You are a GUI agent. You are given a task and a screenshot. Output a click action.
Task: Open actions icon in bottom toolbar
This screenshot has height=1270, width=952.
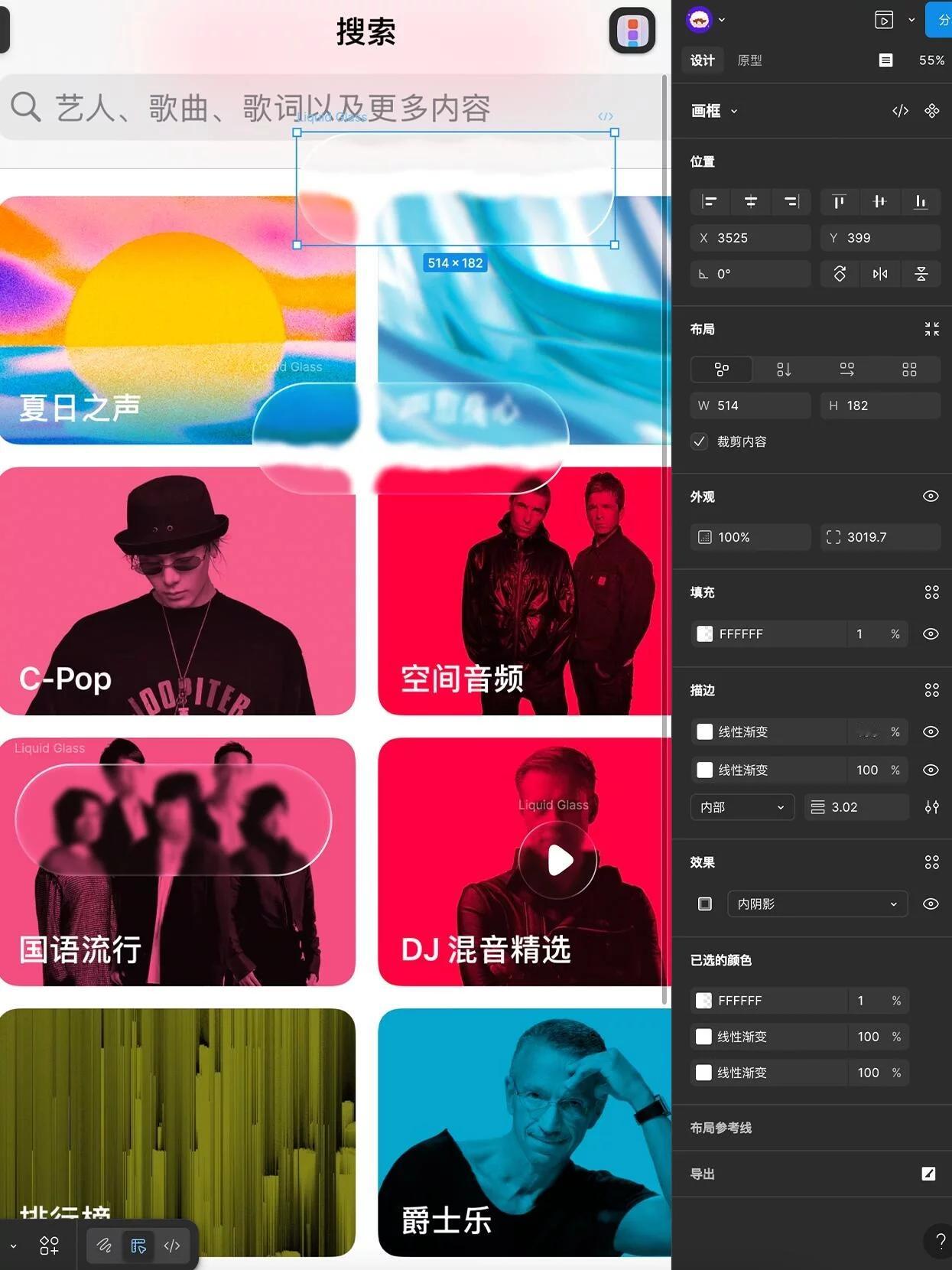(x=49, y=1246)
